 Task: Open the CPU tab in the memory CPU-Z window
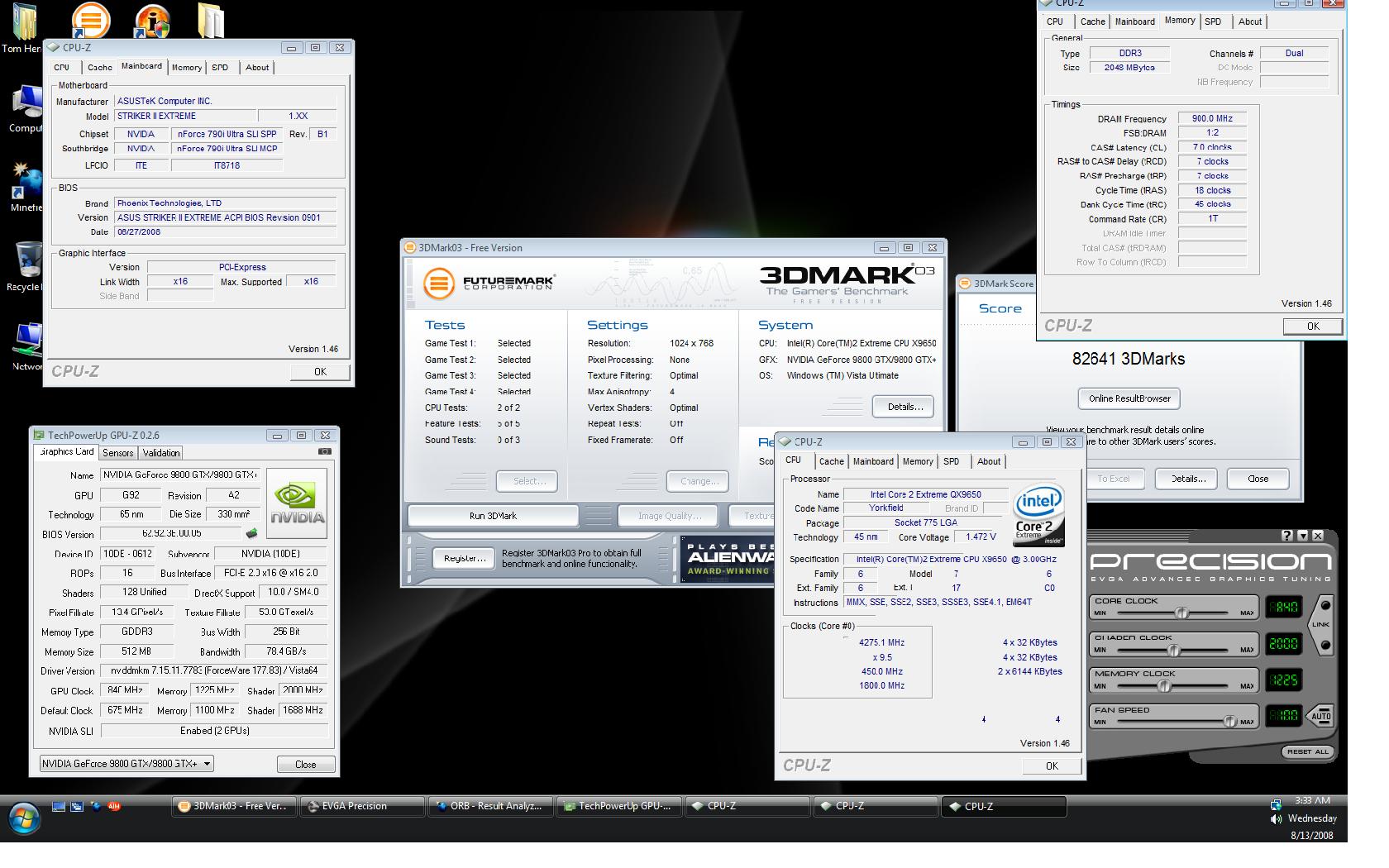tap(1055, 21)
